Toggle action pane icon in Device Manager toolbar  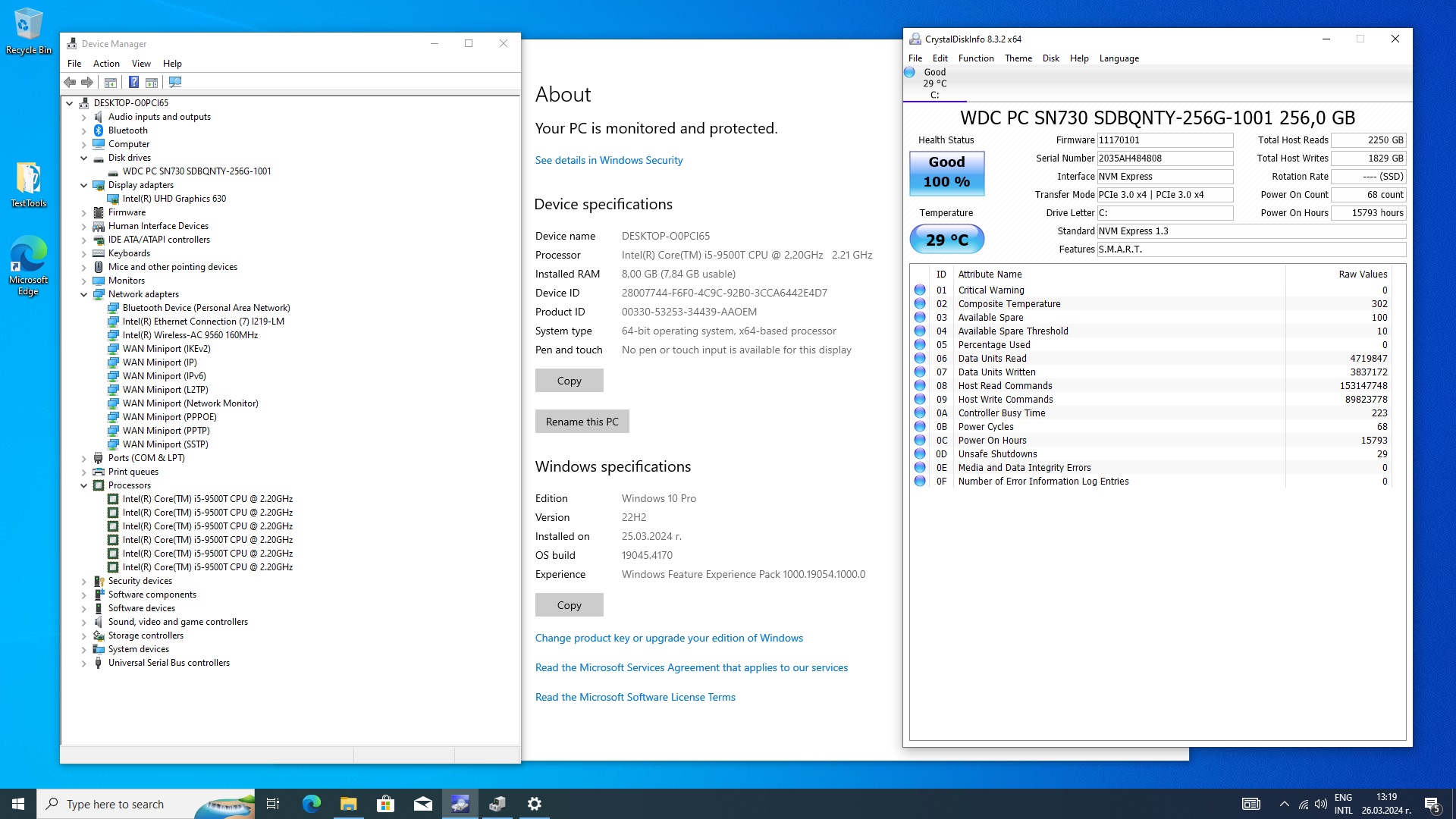click(x=152, y=82)
